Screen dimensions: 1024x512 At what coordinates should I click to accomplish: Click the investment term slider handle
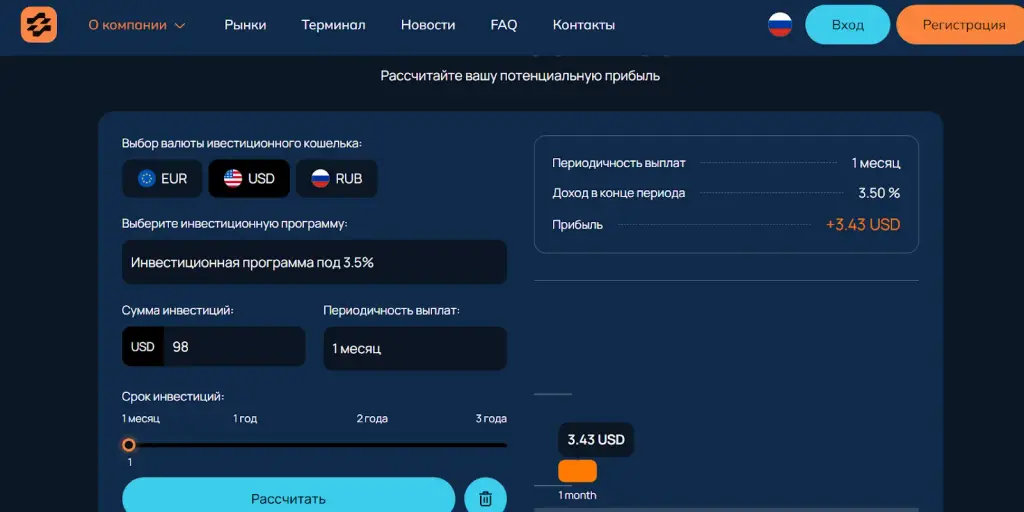click(129, 445)
